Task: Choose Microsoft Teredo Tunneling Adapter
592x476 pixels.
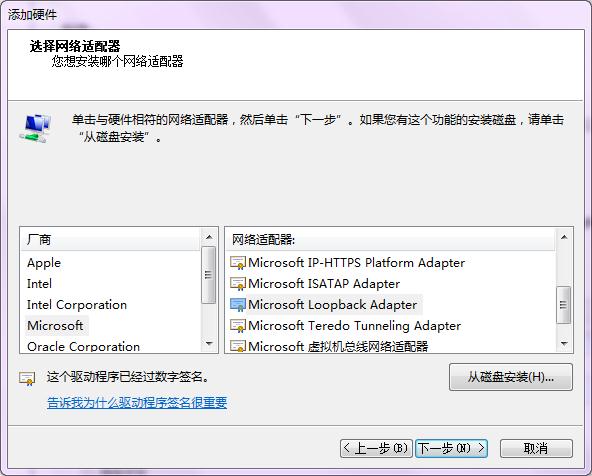Action: [x=355, y=326]
